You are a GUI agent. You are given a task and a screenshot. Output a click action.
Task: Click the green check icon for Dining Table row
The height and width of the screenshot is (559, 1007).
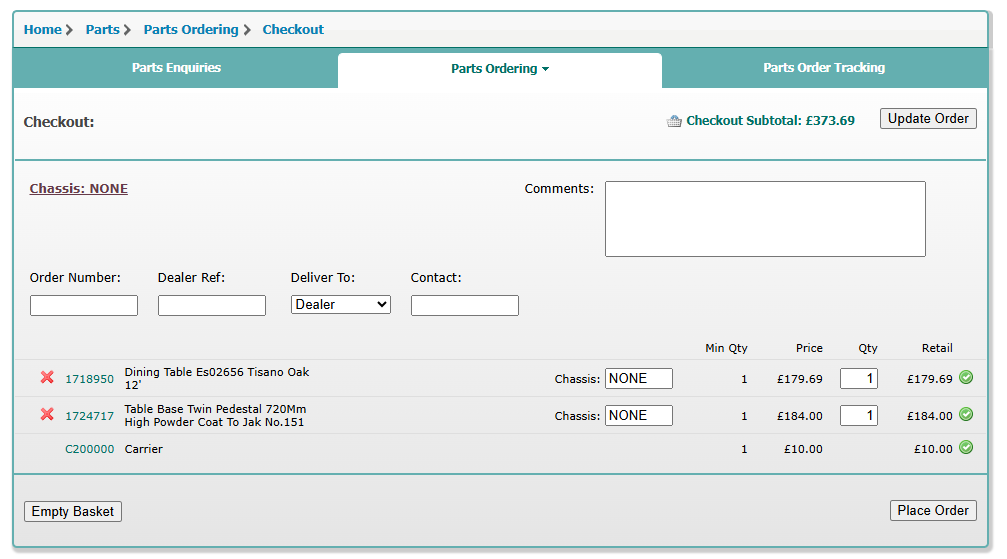tap(966, 377)
